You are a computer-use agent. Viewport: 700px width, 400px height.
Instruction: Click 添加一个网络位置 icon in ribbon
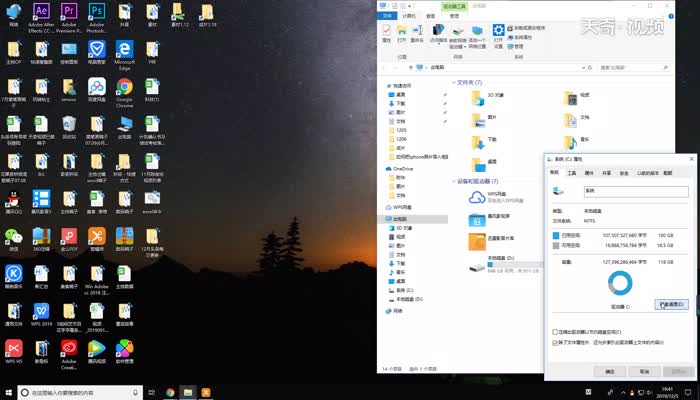pyautogui.click(x=477, y=36)
